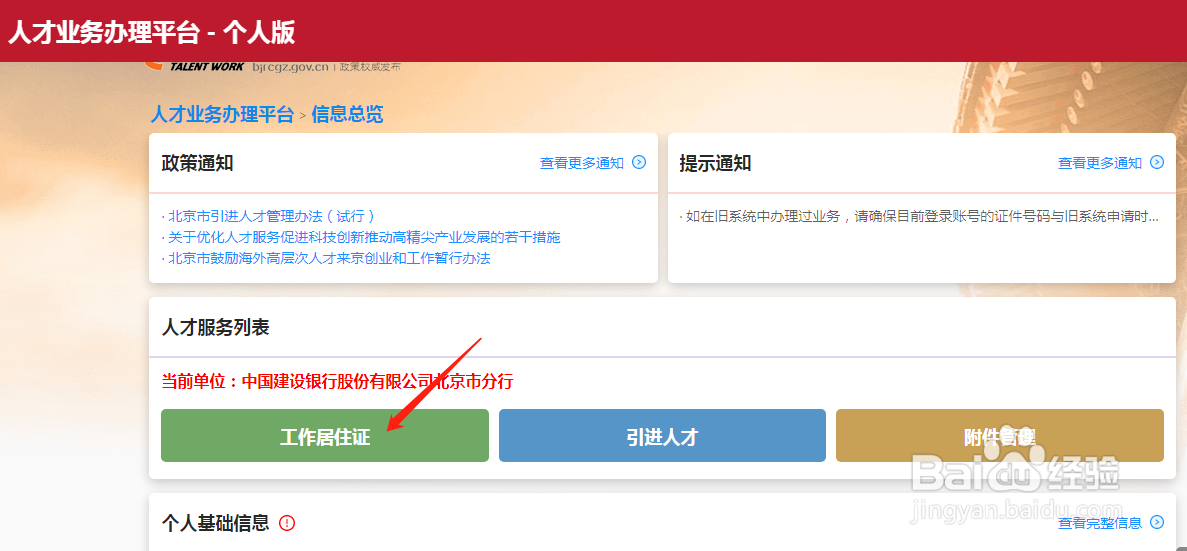This screenshot has width=1187, height=551.
Task: Click the arrow icon beside 提示通知 查看更多通知
Action: pos(1157,162)
